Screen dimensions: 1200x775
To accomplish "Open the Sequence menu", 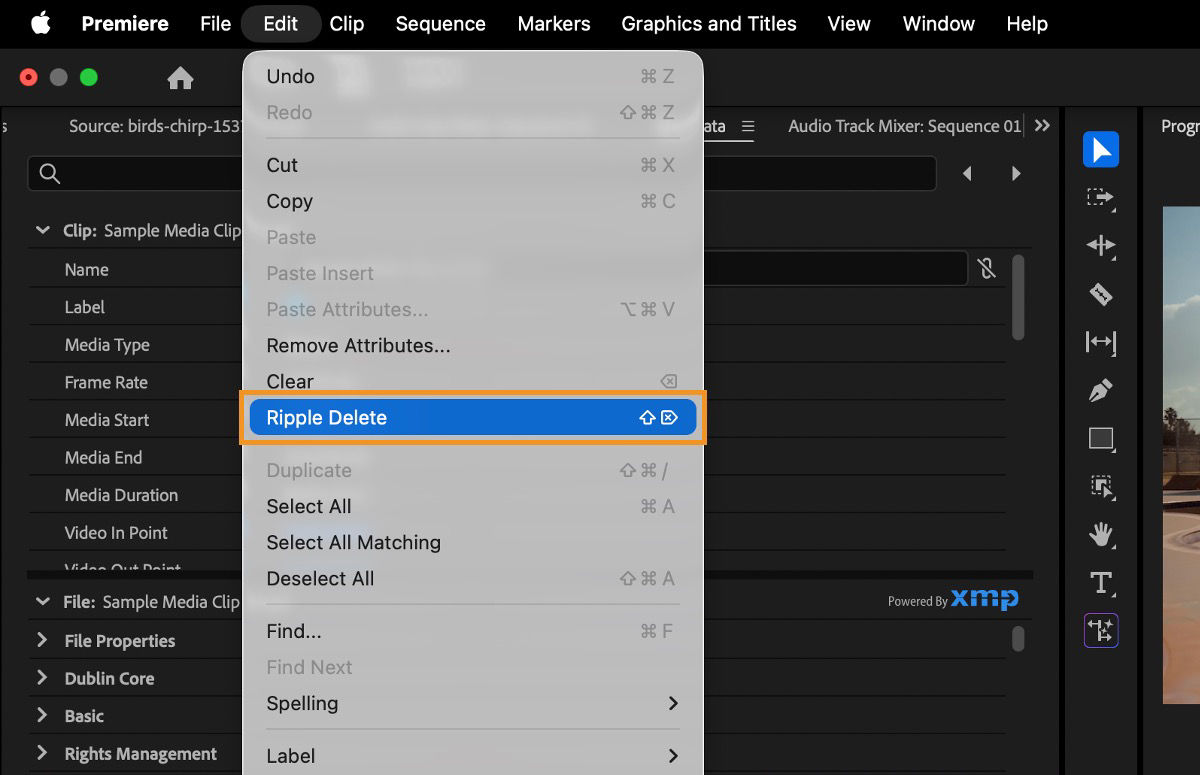I will (x=440, y=23).
